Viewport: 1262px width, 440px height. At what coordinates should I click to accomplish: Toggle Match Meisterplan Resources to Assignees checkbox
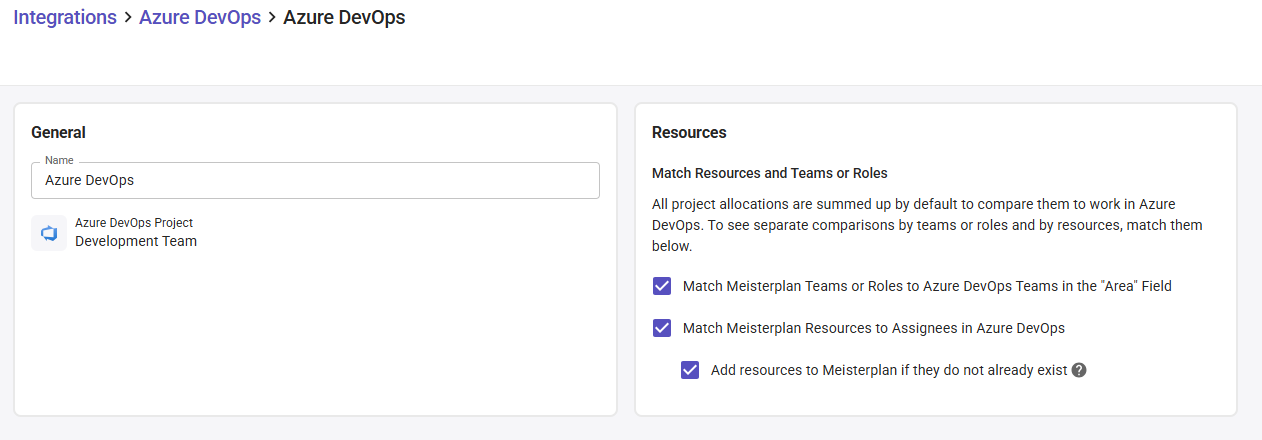(662, 328)
